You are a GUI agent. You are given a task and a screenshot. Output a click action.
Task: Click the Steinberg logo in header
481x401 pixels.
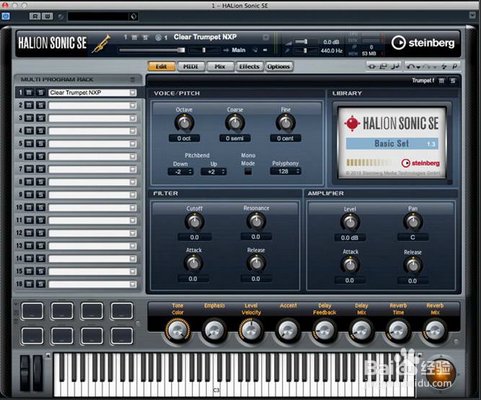click(x=423, y=43)
